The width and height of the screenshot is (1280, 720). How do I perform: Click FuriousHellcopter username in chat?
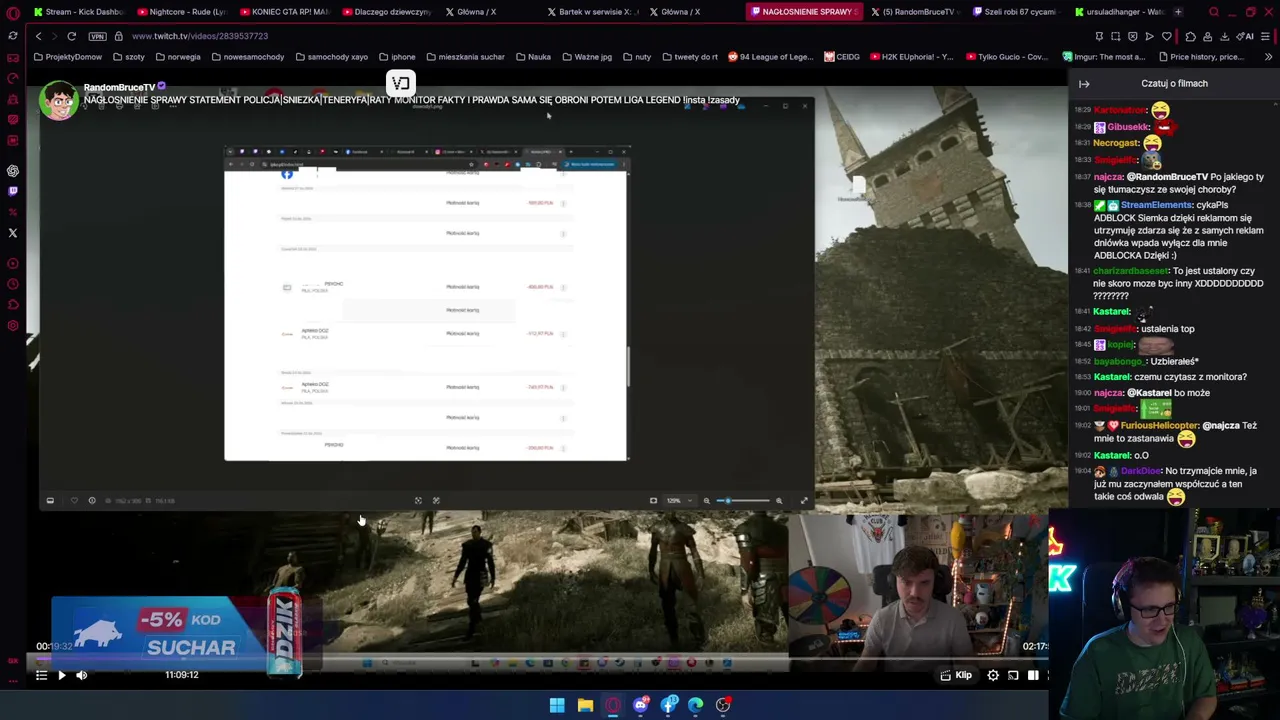1159,426
